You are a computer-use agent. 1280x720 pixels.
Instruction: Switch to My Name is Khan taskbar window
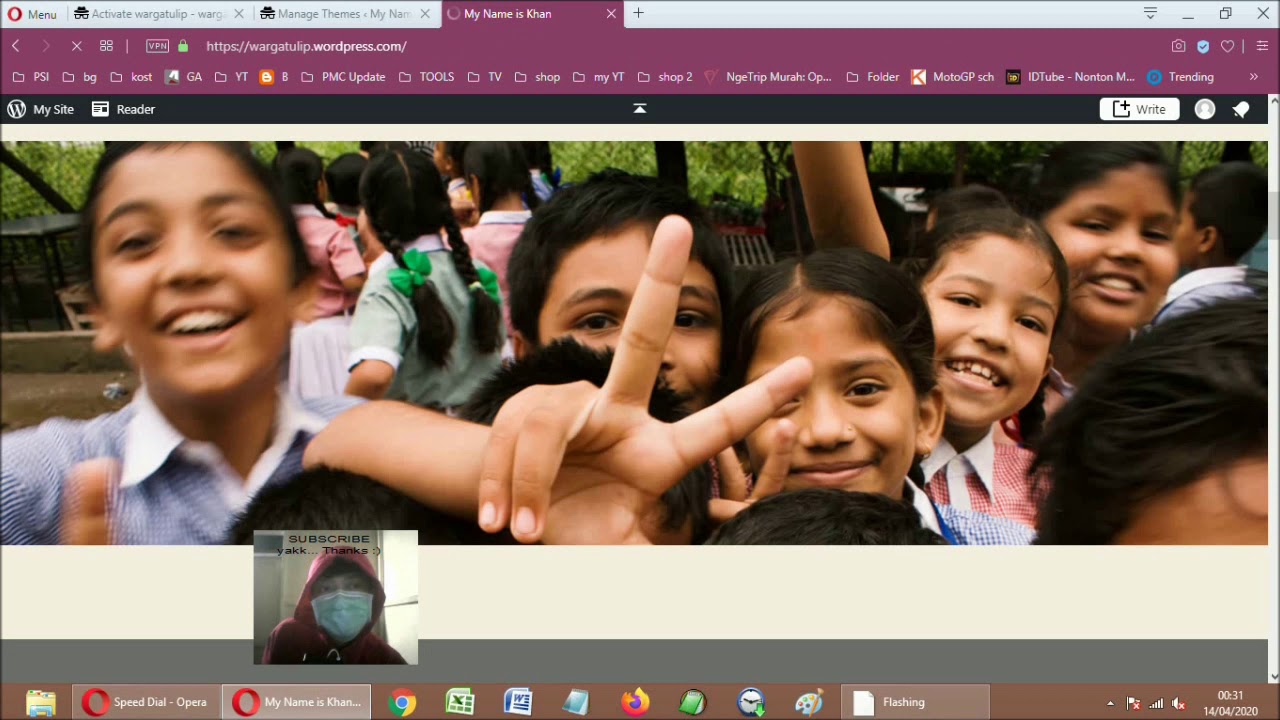pyautogui.click(x=296, y=702)
